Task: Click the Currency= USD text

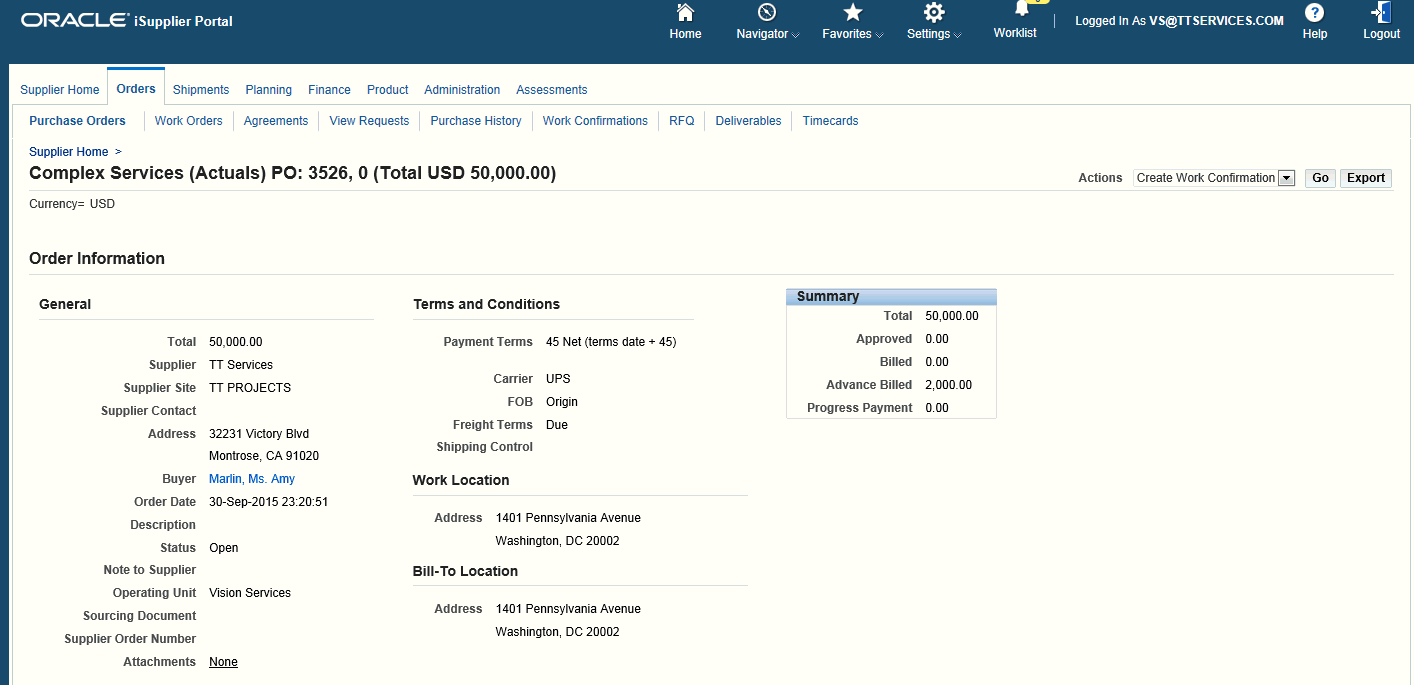Action: (72, 204)
